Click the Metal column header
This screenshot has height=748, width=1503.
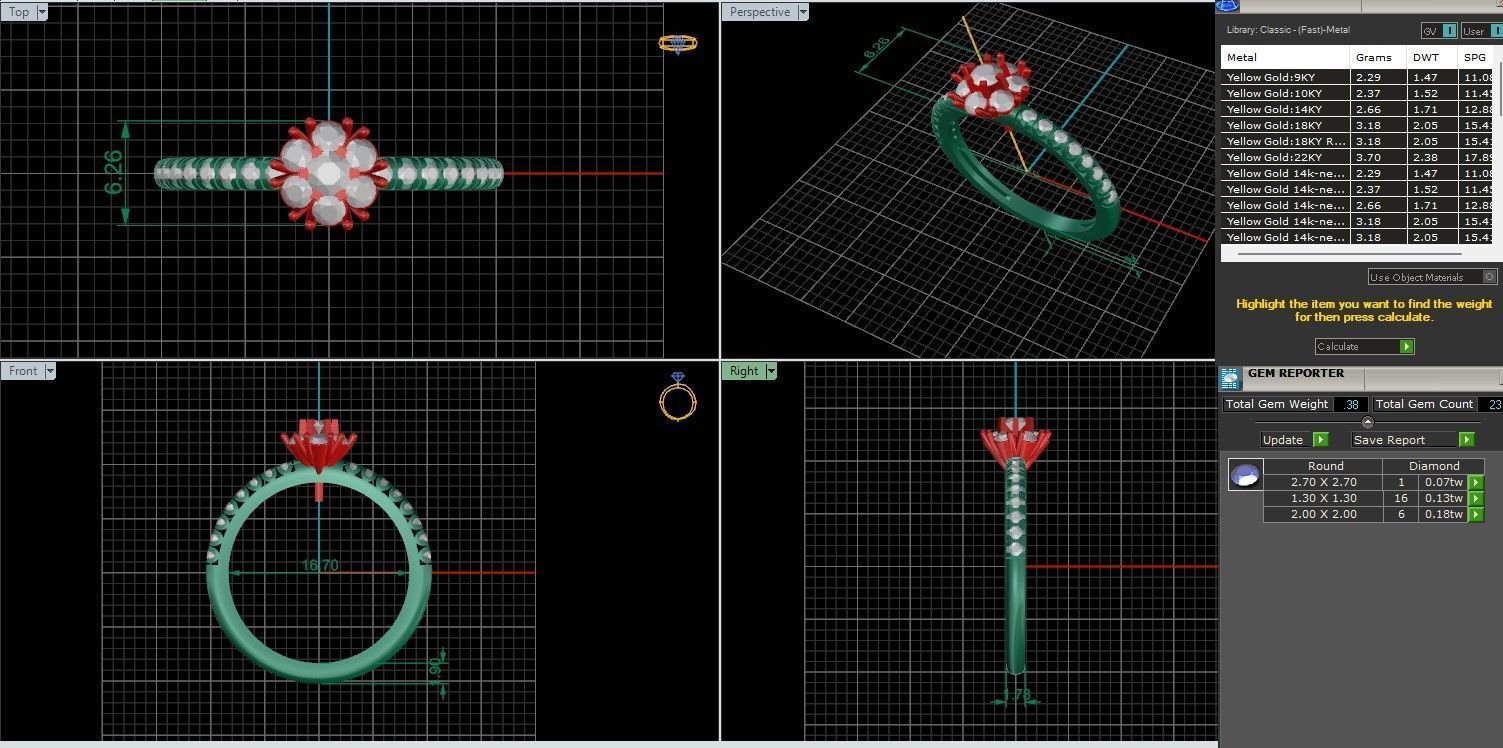click(x=1285, y=58)
